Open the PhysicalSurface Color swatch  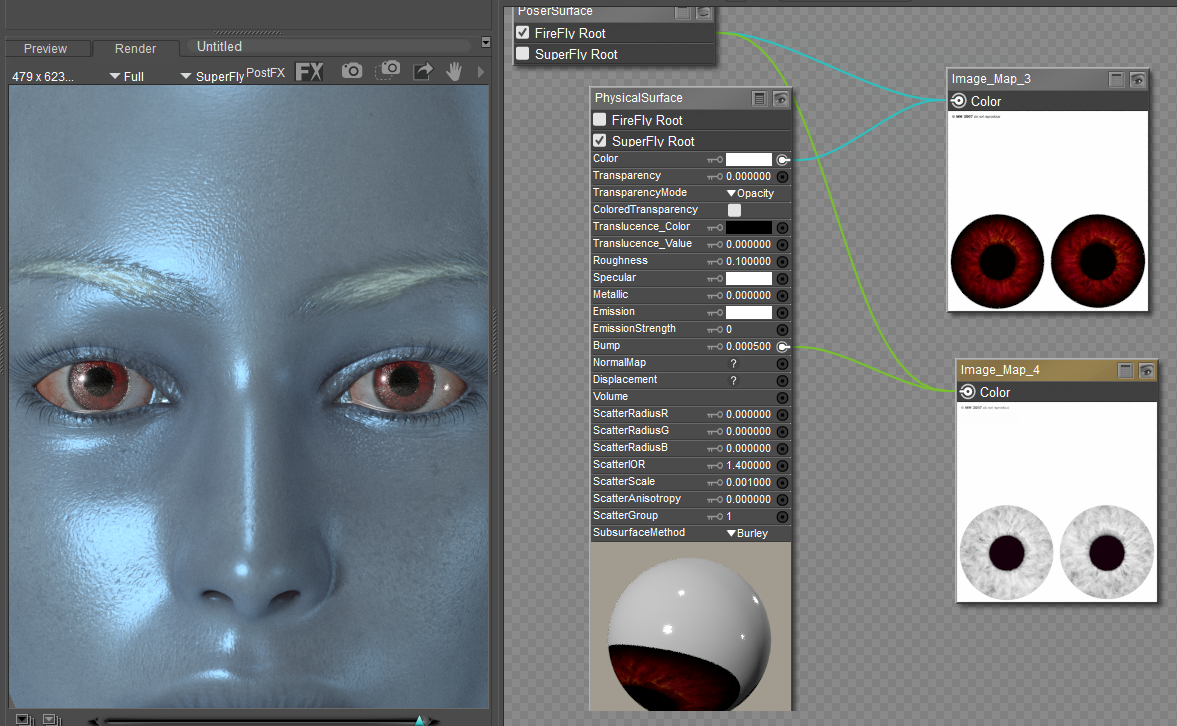click(x=748, y=159)
